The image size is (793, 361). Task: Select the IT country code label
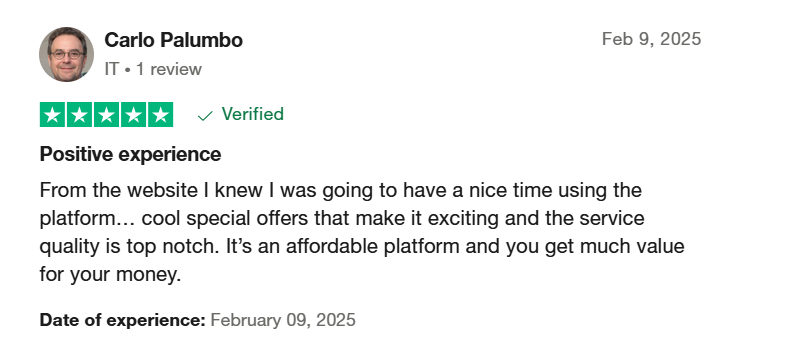pyautogui.click(x=111, y=69)
